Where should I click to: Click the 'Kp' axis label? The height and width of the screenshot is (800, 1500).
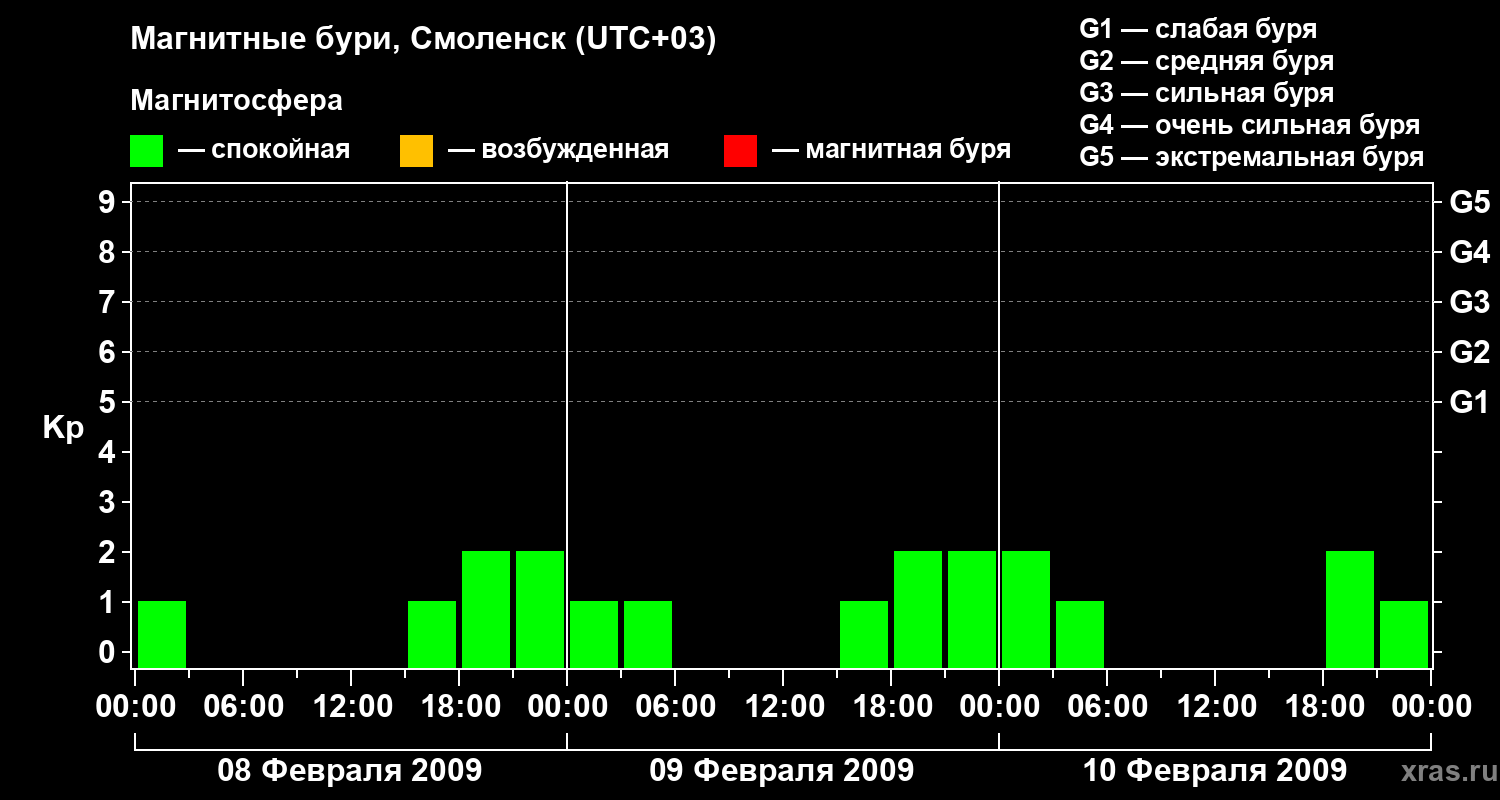click(62, 428)
